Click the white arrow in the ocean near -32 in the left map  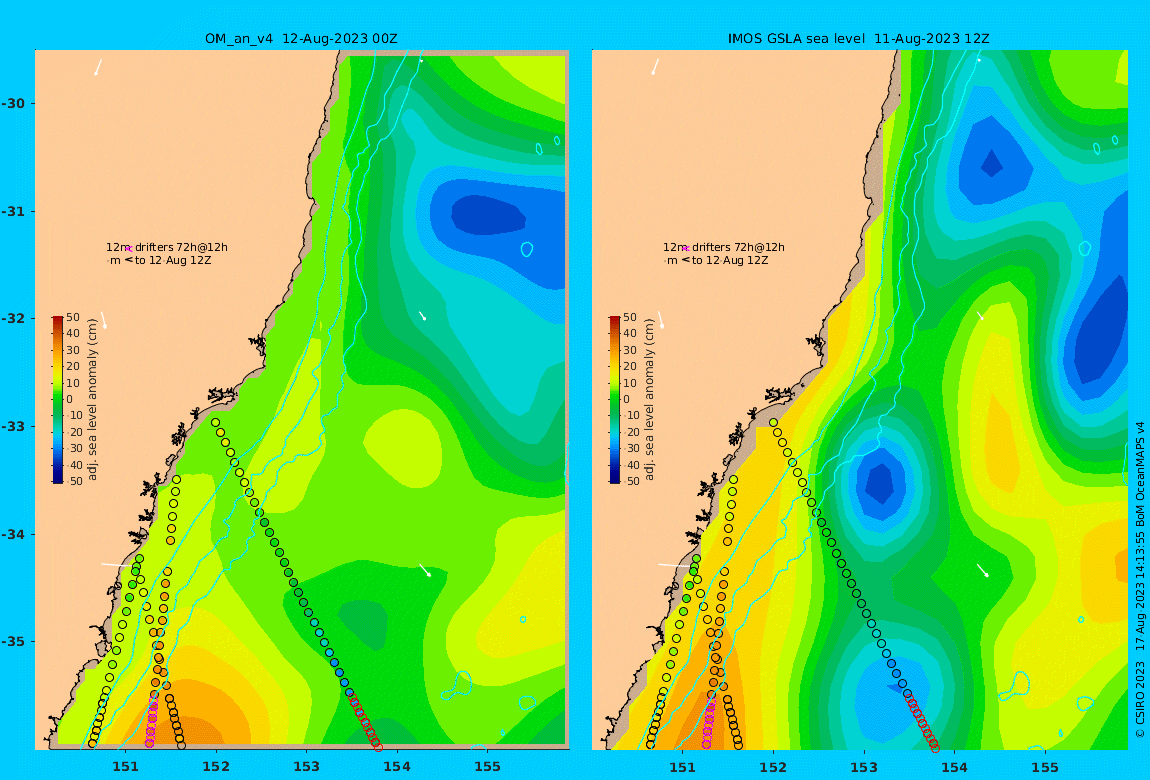click(422, 316)
